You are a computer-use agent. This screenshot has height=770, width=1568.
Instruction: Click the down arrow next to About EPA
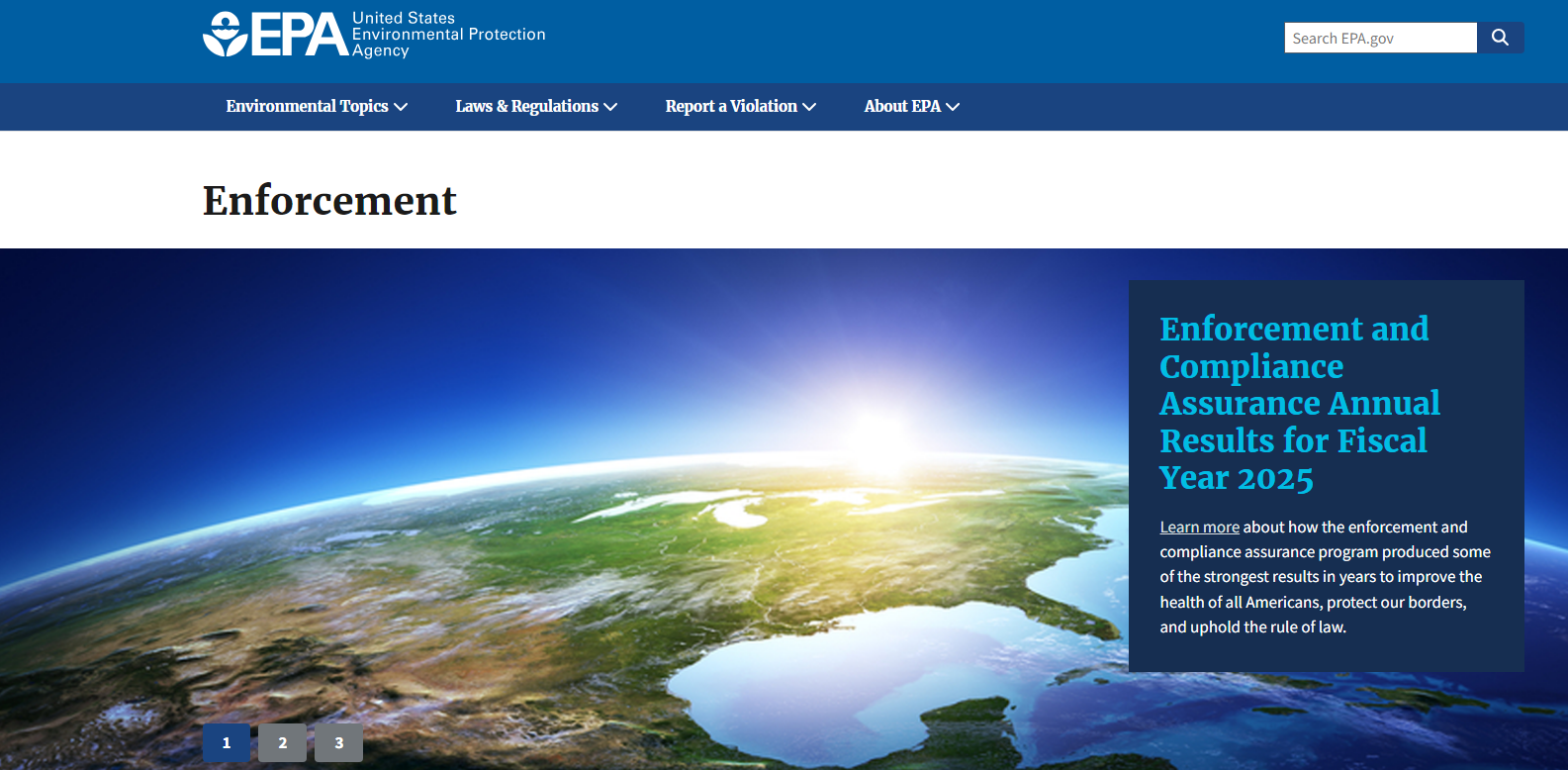(x=953, y=107)
